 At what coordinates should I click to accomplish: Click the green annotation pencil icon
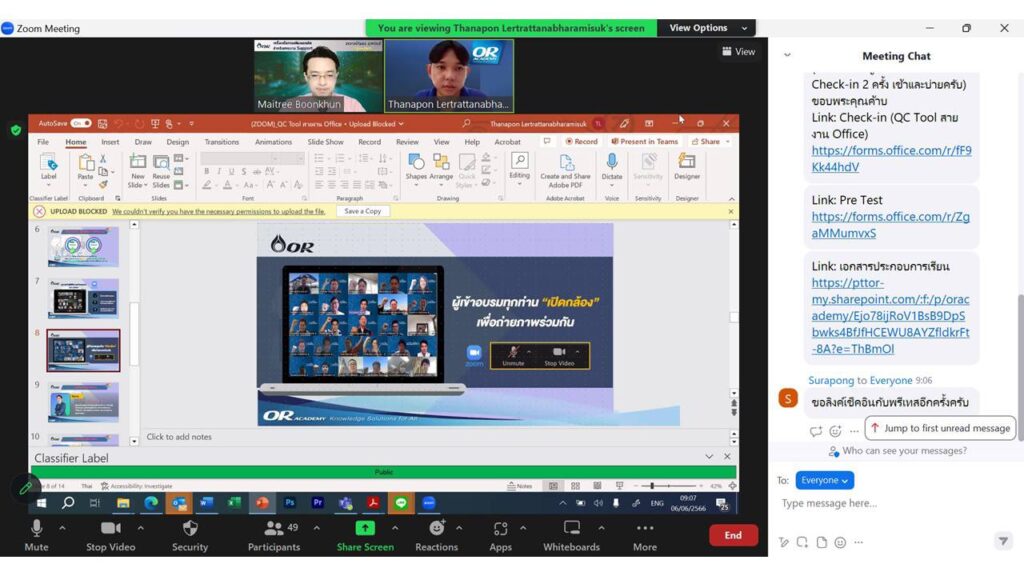tap(25, 488)
